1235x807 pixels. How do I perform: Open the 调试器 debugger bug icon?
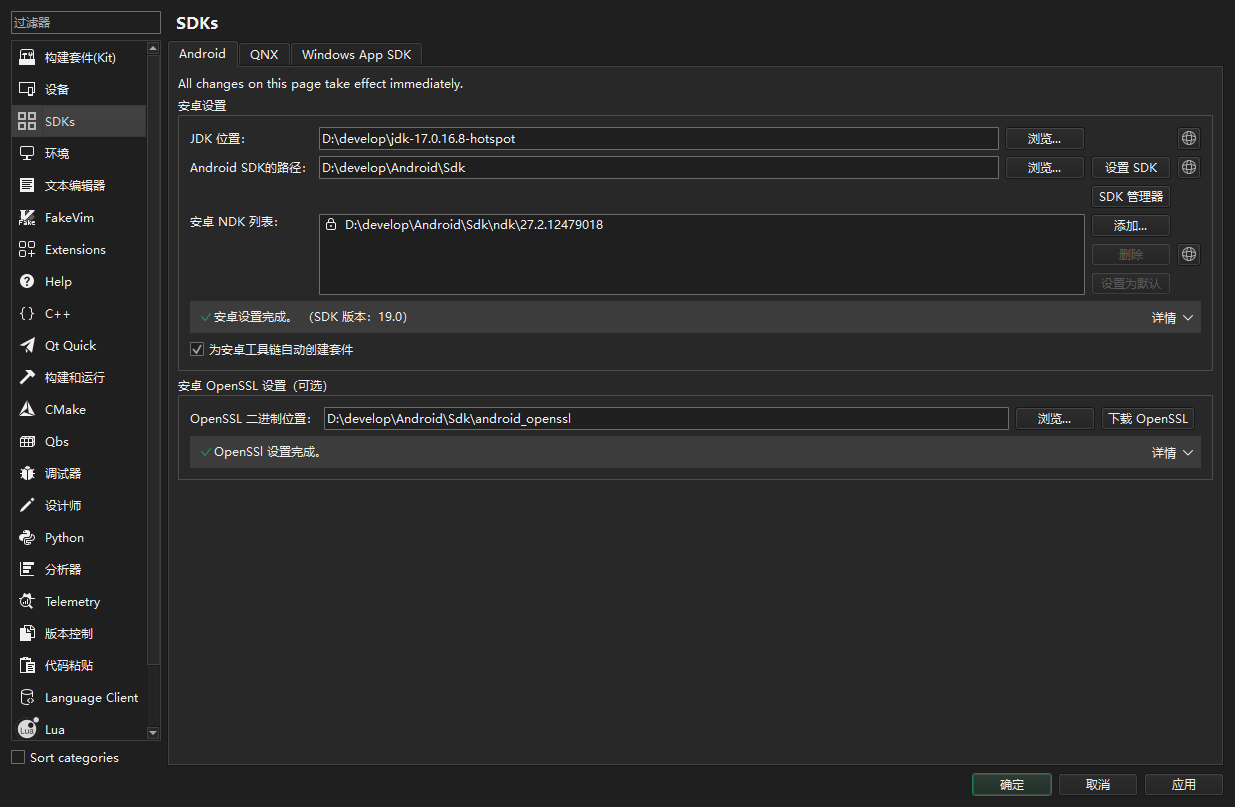click(27, 473)
